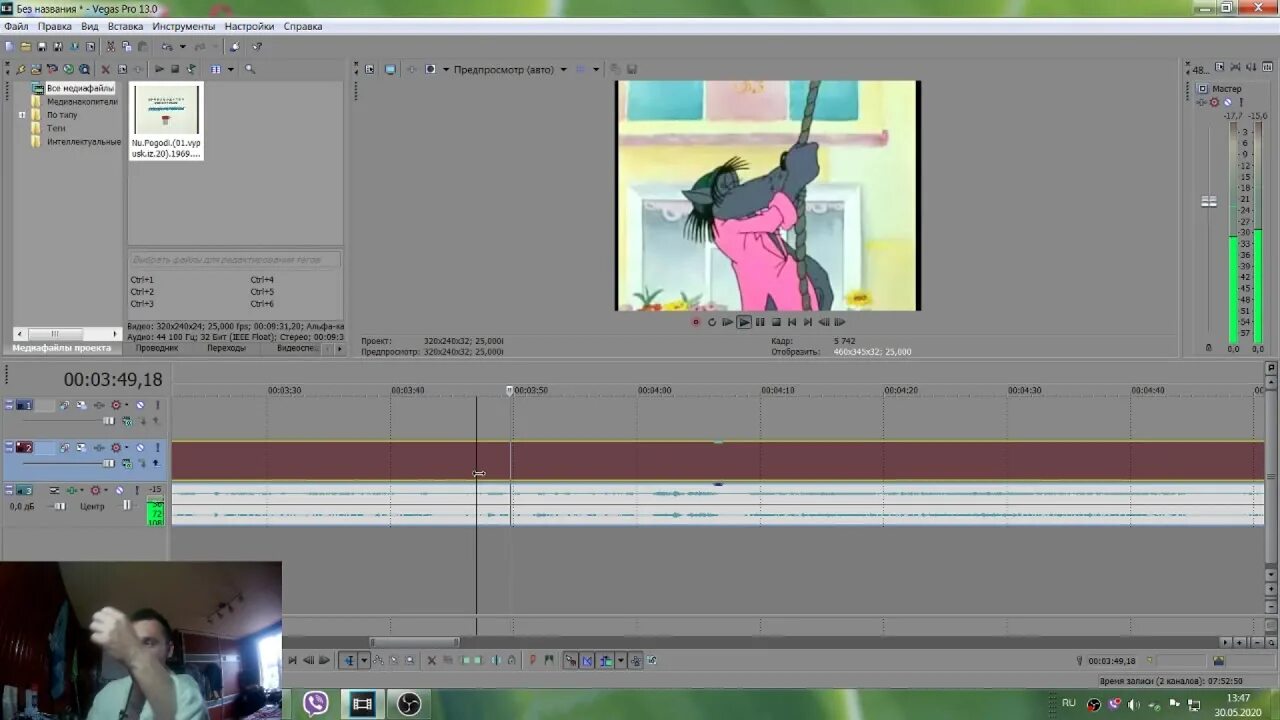Switch to the Медиафайлы проекта tab
This screenshot has width=1280, height=720.
[x=62, y=348]
